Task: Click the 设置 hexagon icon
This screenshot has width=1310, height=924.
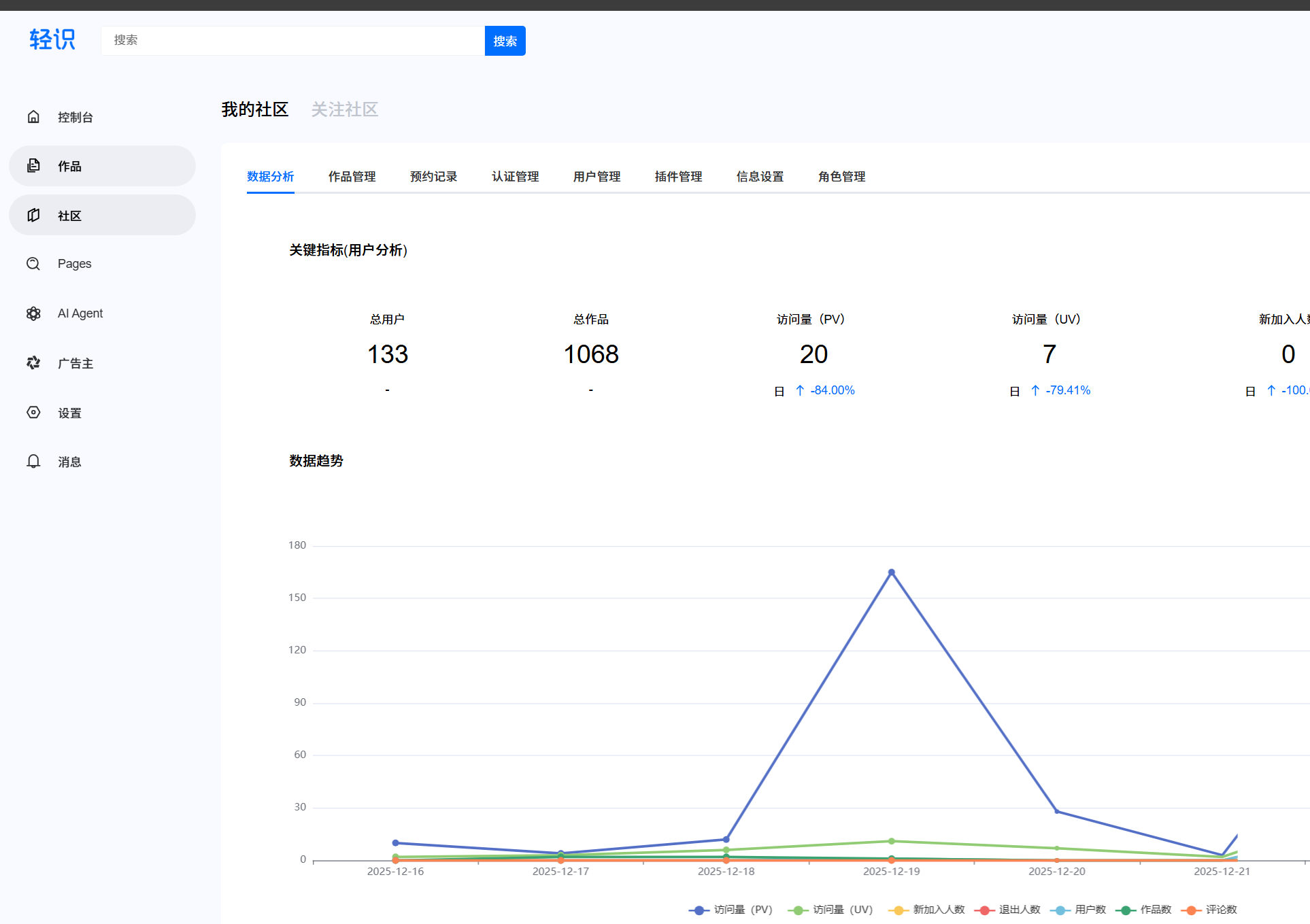Action: click(x=33, y=413)
